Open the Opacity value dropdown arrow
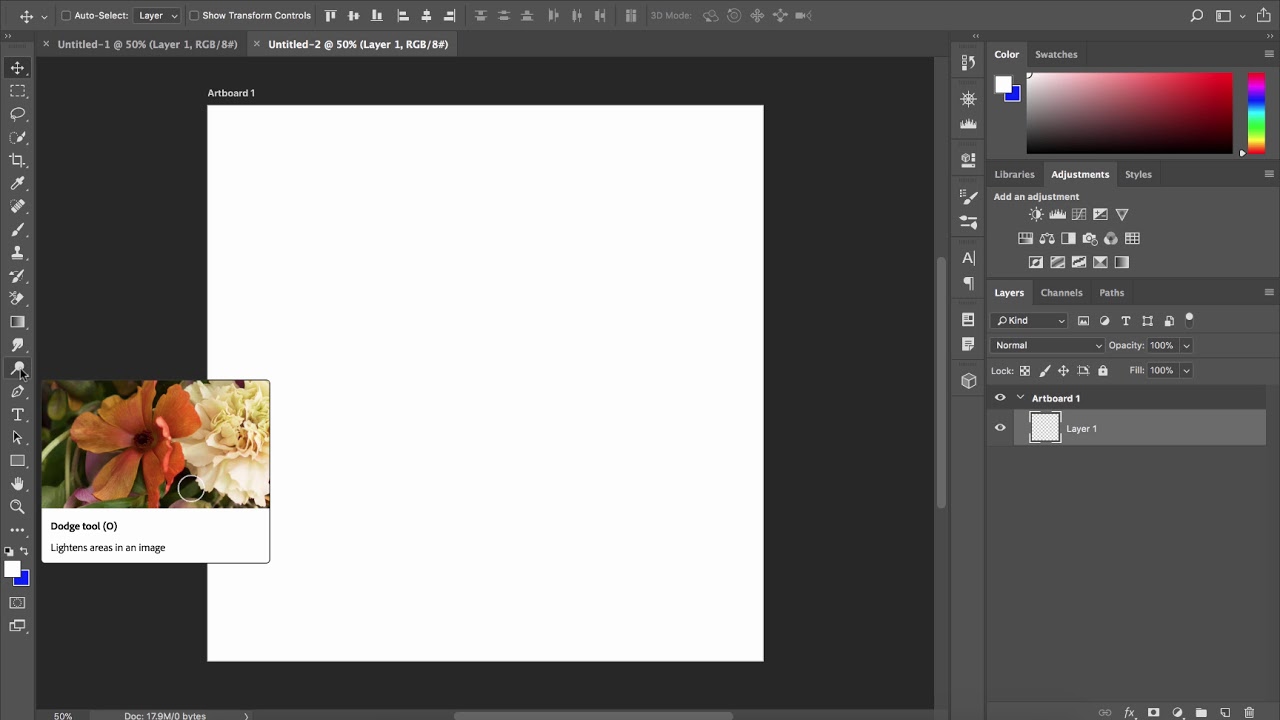Image resolution: width=1280 pixels, height=720 pixels. 1186,346
